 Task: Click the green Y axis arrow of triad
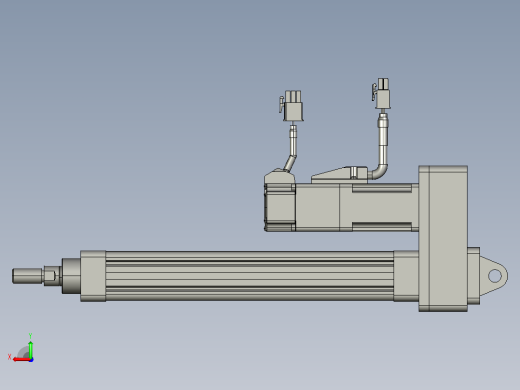click(x=30, y=349)
